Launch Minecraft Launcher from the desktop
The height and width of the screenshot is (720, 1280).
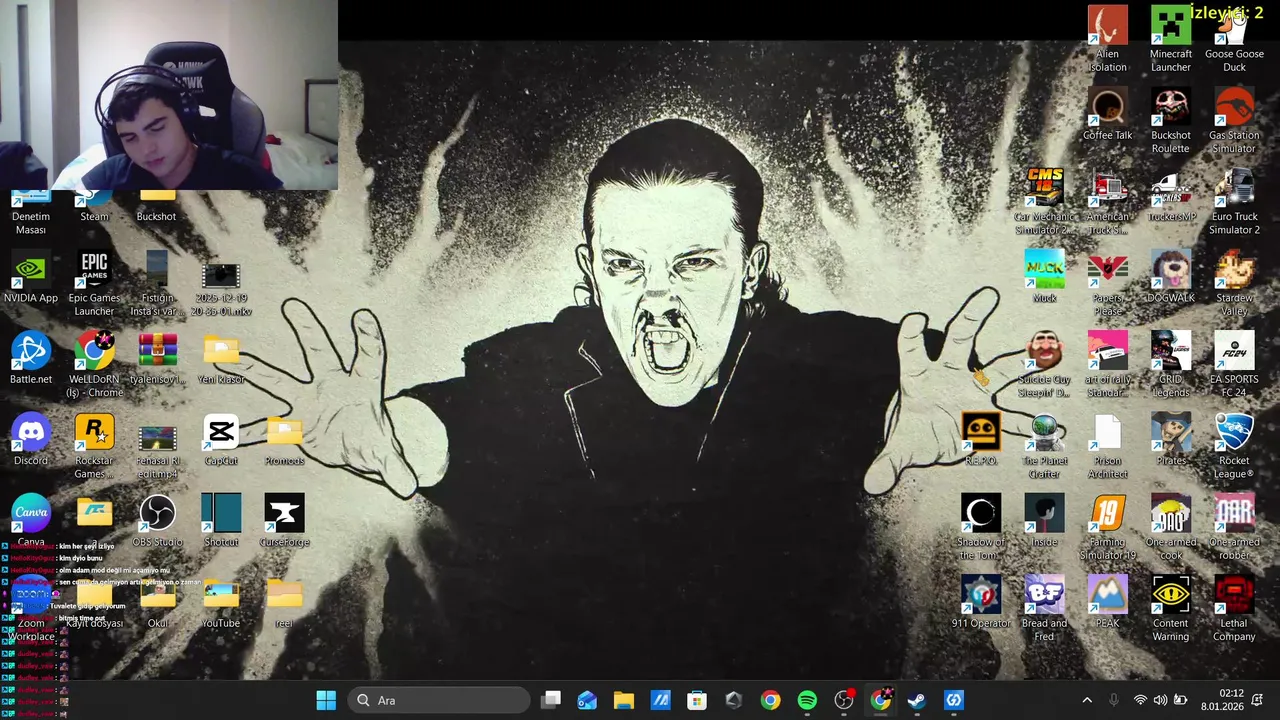(1170, 38)
